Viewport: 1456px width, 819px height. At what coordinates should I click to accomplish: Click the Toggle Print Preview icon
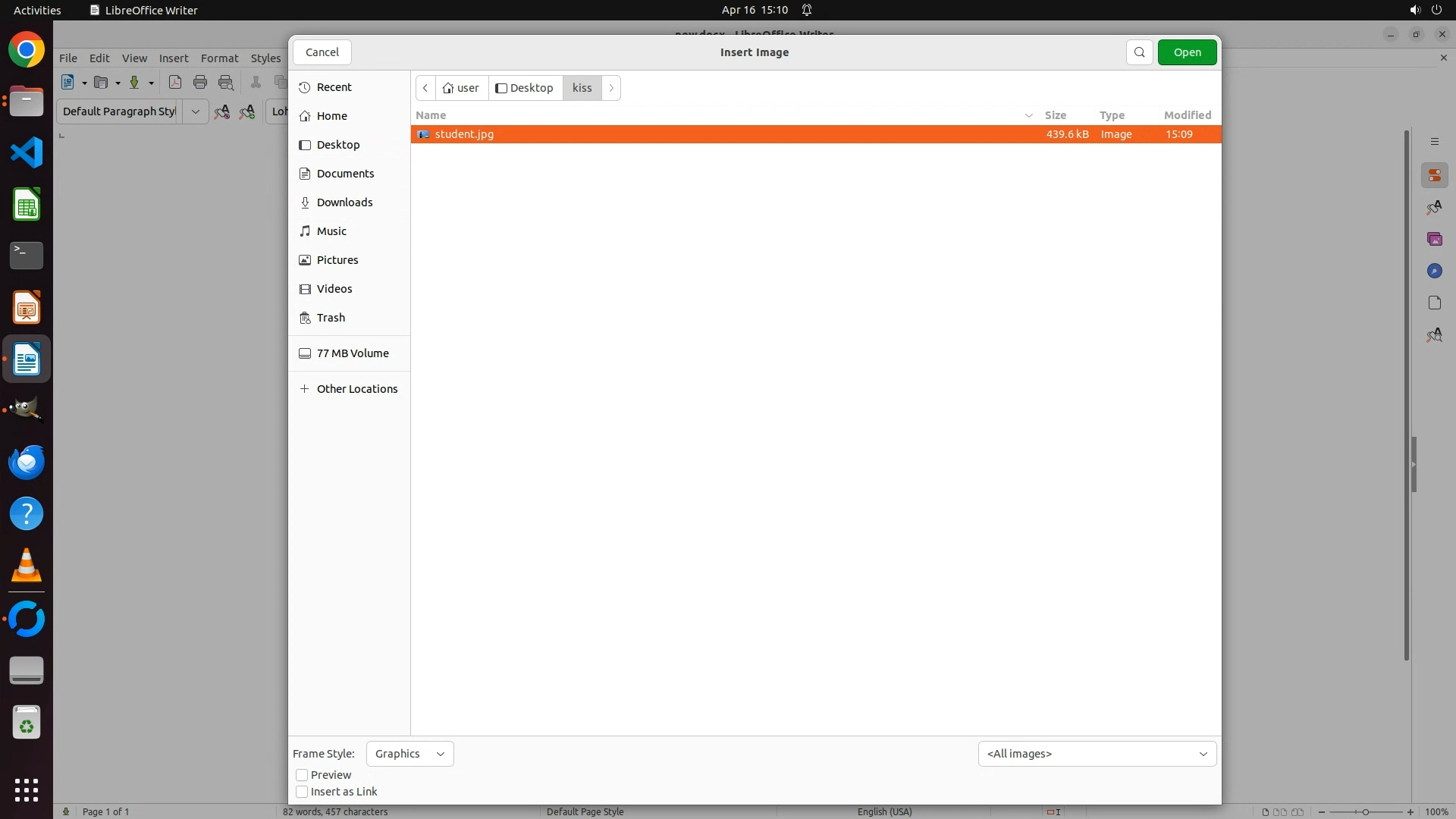point(226,83)
